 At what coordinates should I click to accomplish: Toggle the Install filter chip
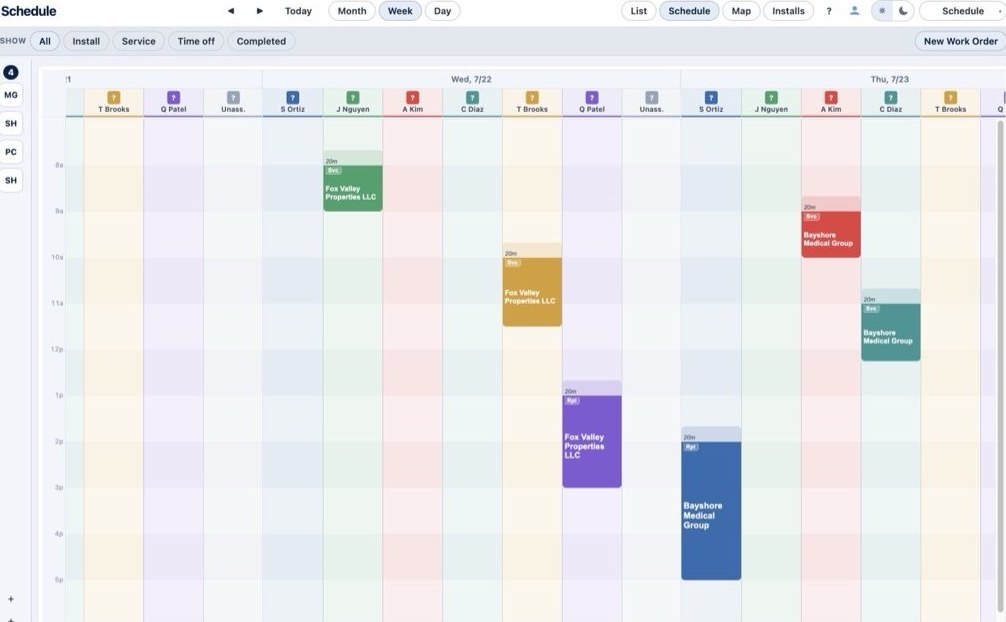[x=86, y=41]
